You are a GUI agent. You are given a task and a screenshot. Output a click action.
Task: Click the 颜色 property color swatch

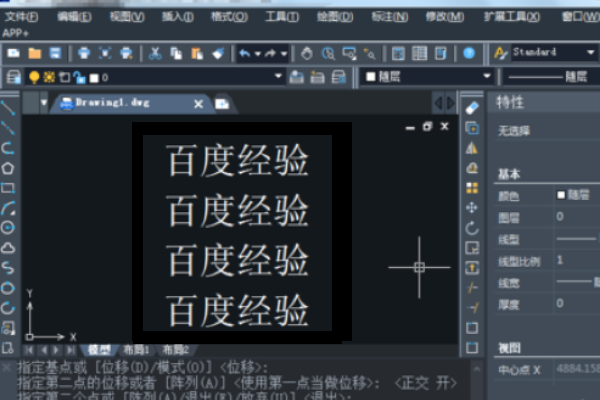pyautogui.click(x=561, y=195)
